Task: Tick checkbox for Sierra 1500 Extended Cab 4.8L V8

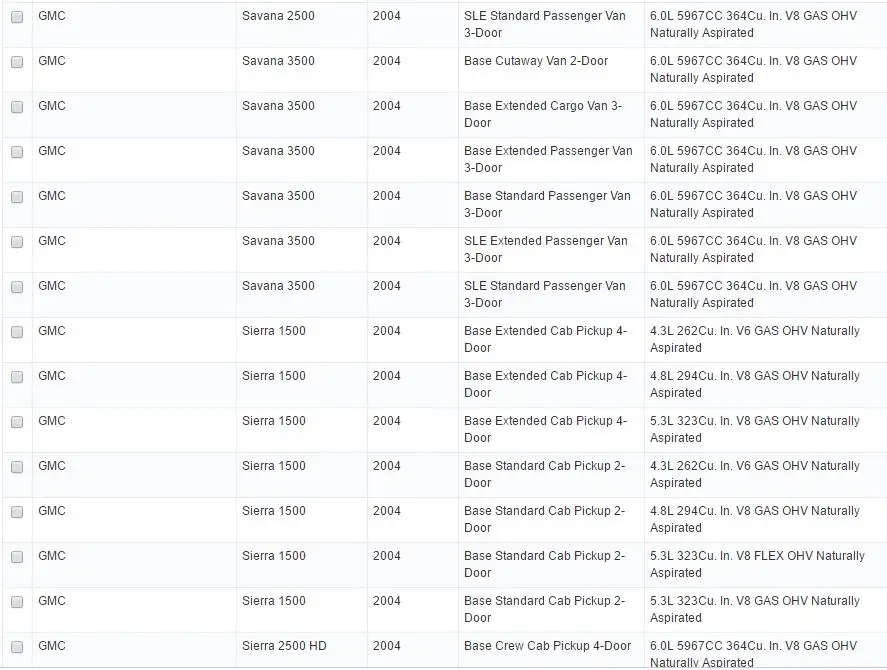Action: click(x=17, y=377)
